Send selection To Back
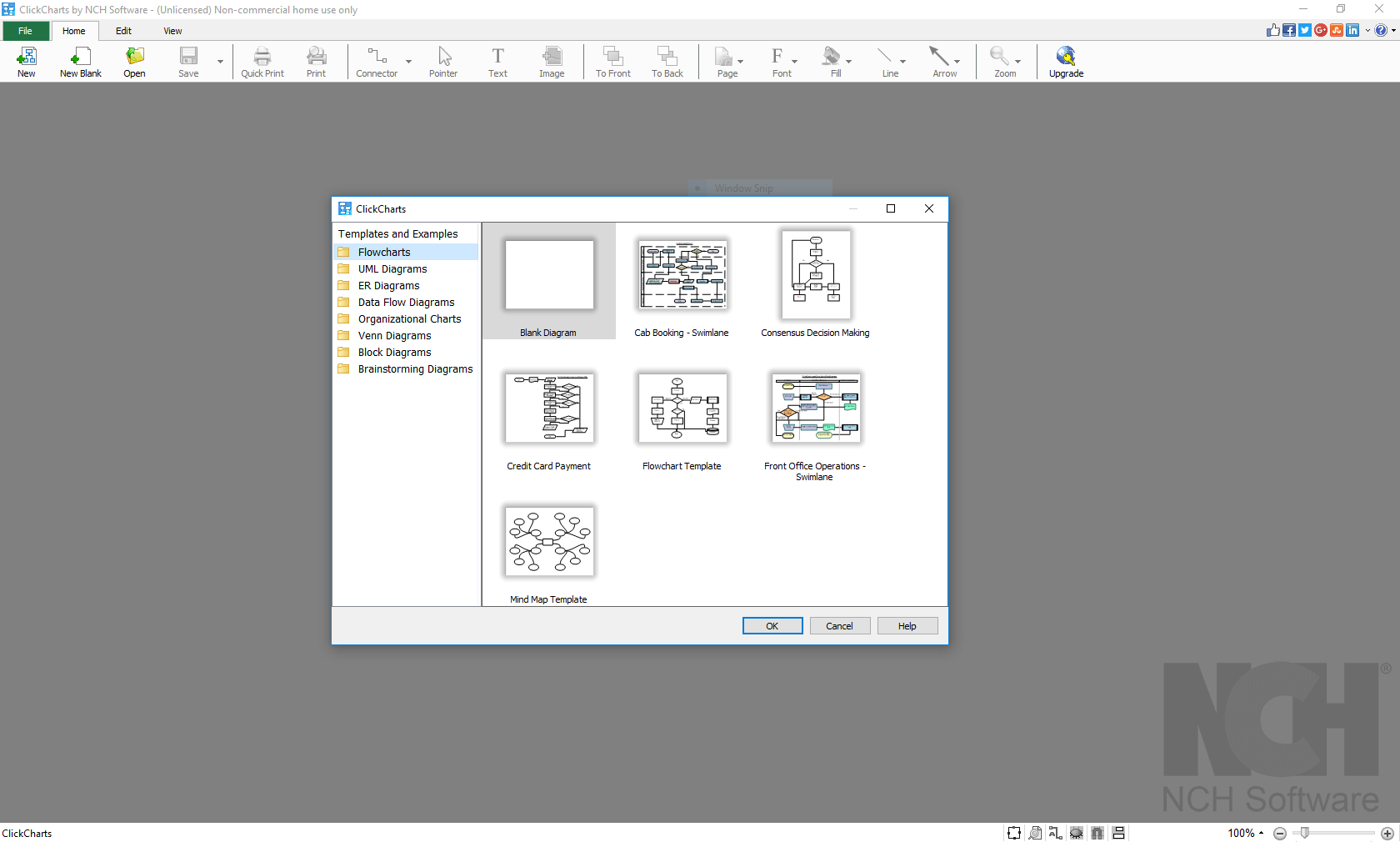 pos(667,61)
